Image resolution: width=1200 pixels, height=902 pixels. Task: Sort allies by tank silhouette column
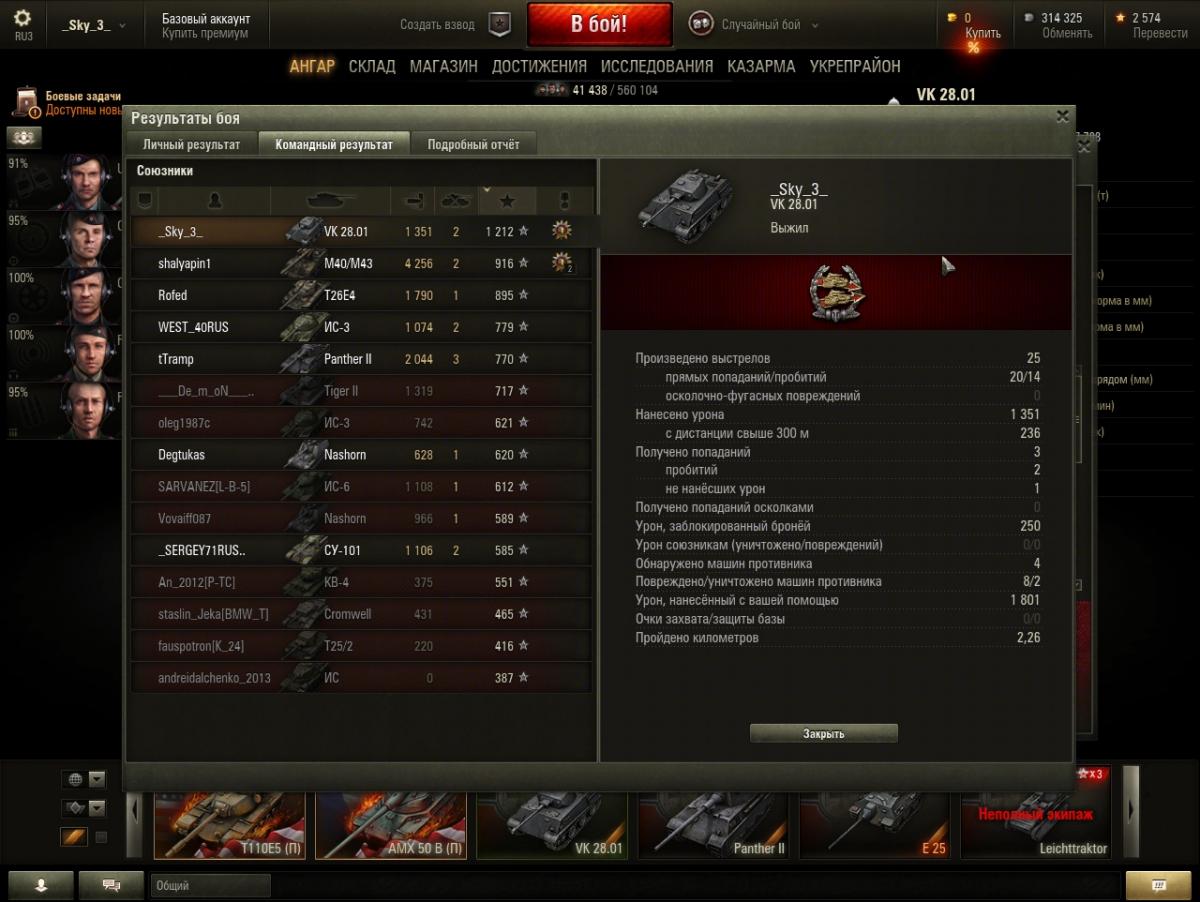(329, 201)
